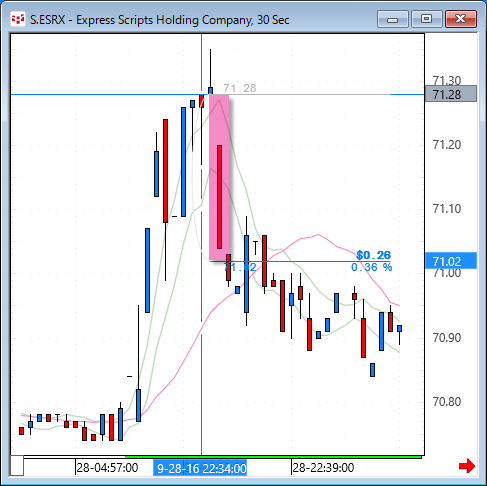Viewport: 487px width, 486px height.
Task: Click the chart application icon in title bar
Action: point(18,19)
